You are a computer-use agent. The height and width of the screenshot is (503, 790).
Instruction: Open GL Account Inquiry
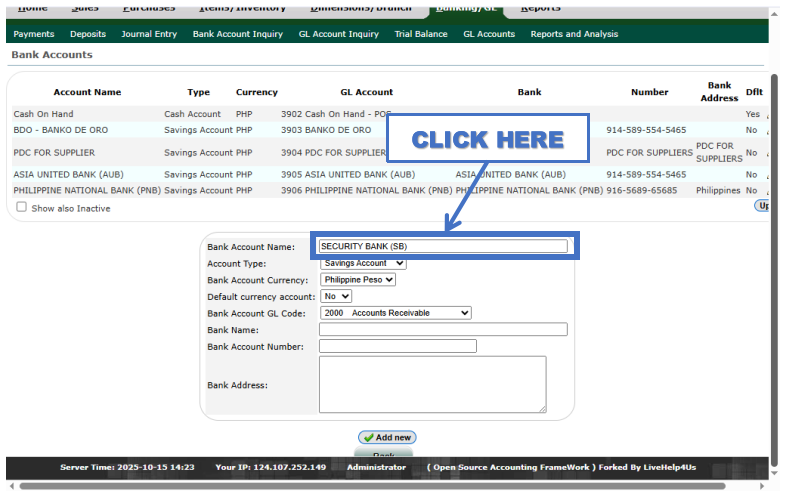click(x=338, y=34)
